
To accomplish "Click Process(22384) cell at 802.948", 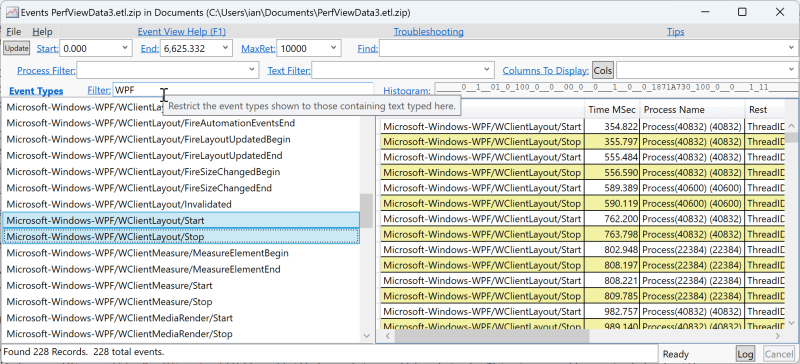I will point(692,250).
